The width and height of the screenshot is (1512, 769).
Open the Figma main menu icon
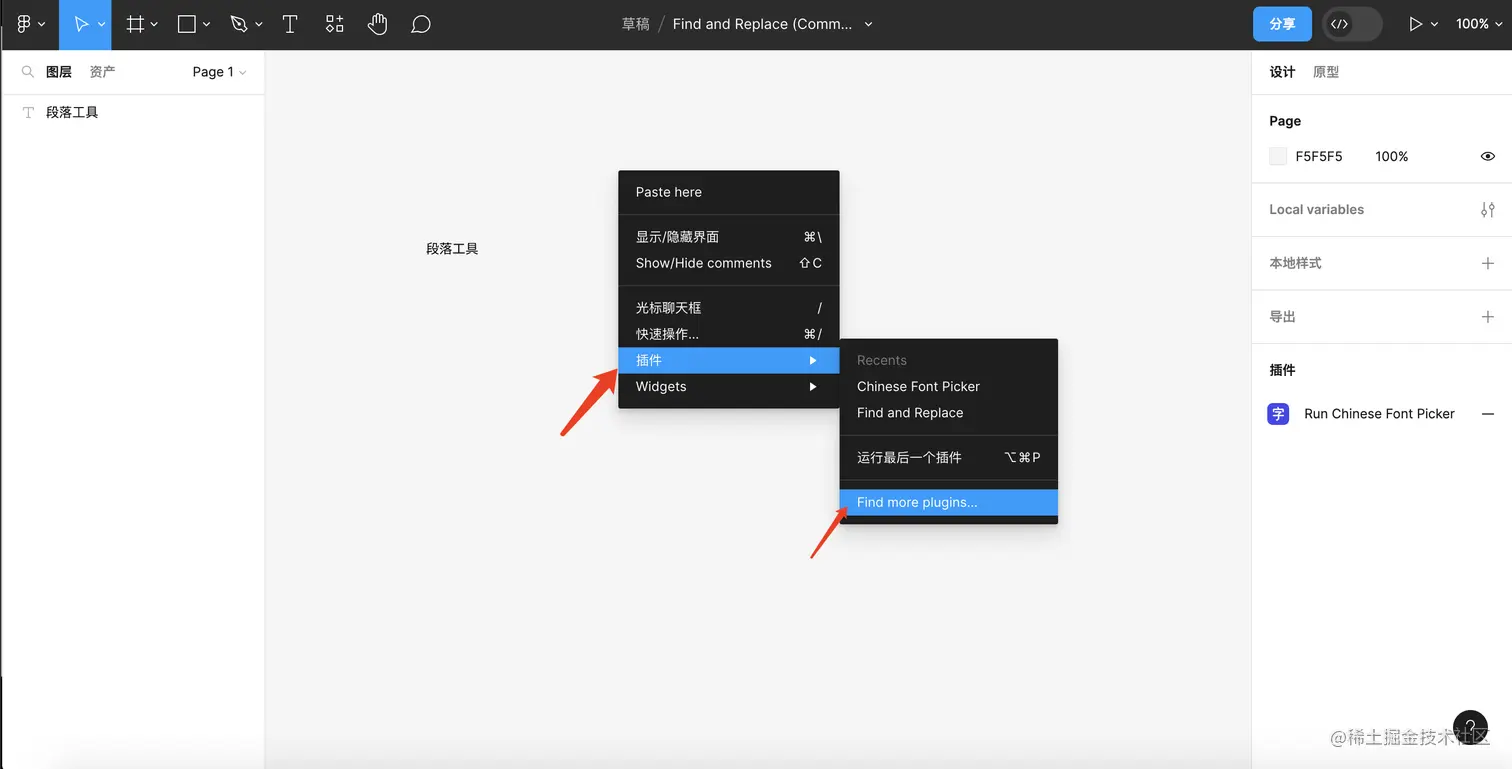click(x=24, y=24)
